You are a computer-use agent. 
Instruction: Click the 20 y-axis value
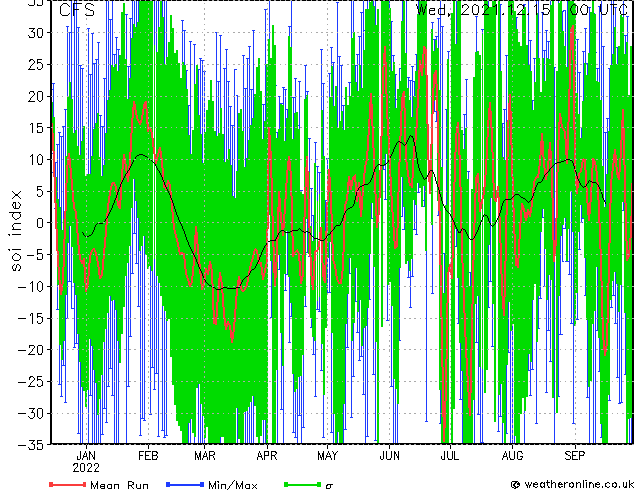coord(36,96)
